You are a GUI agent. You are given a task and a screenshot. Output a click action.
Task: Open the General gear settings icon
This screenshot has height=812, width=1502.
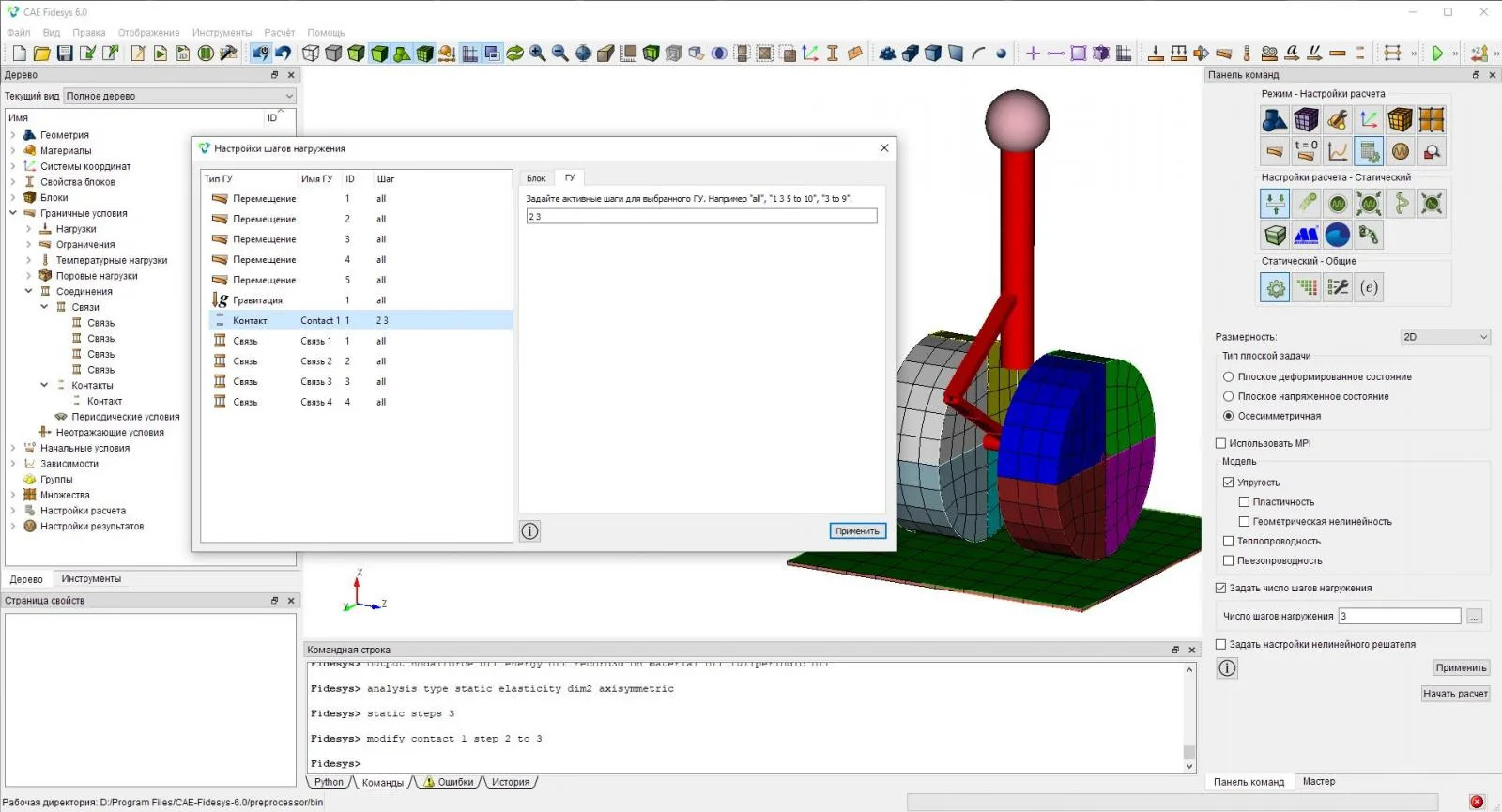tap(1275, 288)
